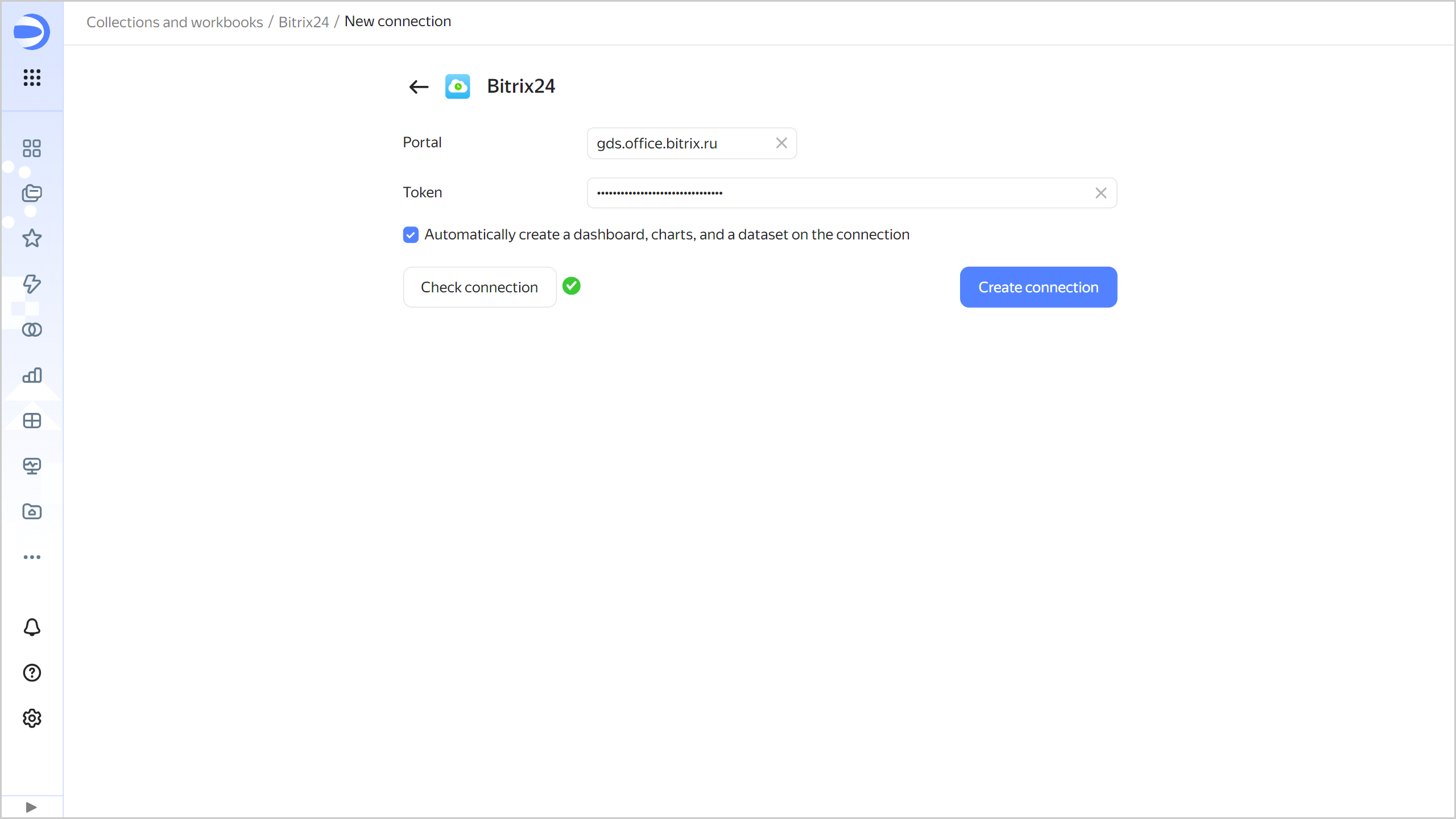The width and height of the screenshot is (1456, 819).
Task: Toggle the Portal field clear button
Action: (781, 143)
